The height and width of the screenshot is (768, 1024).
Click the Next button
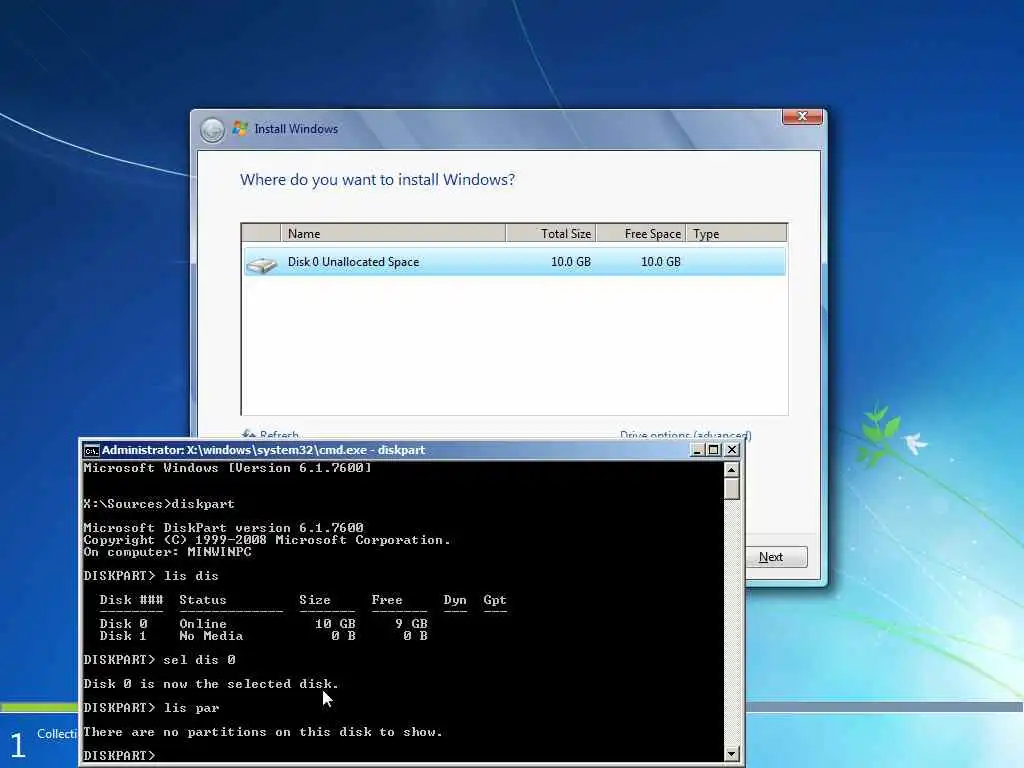(776, 557)
